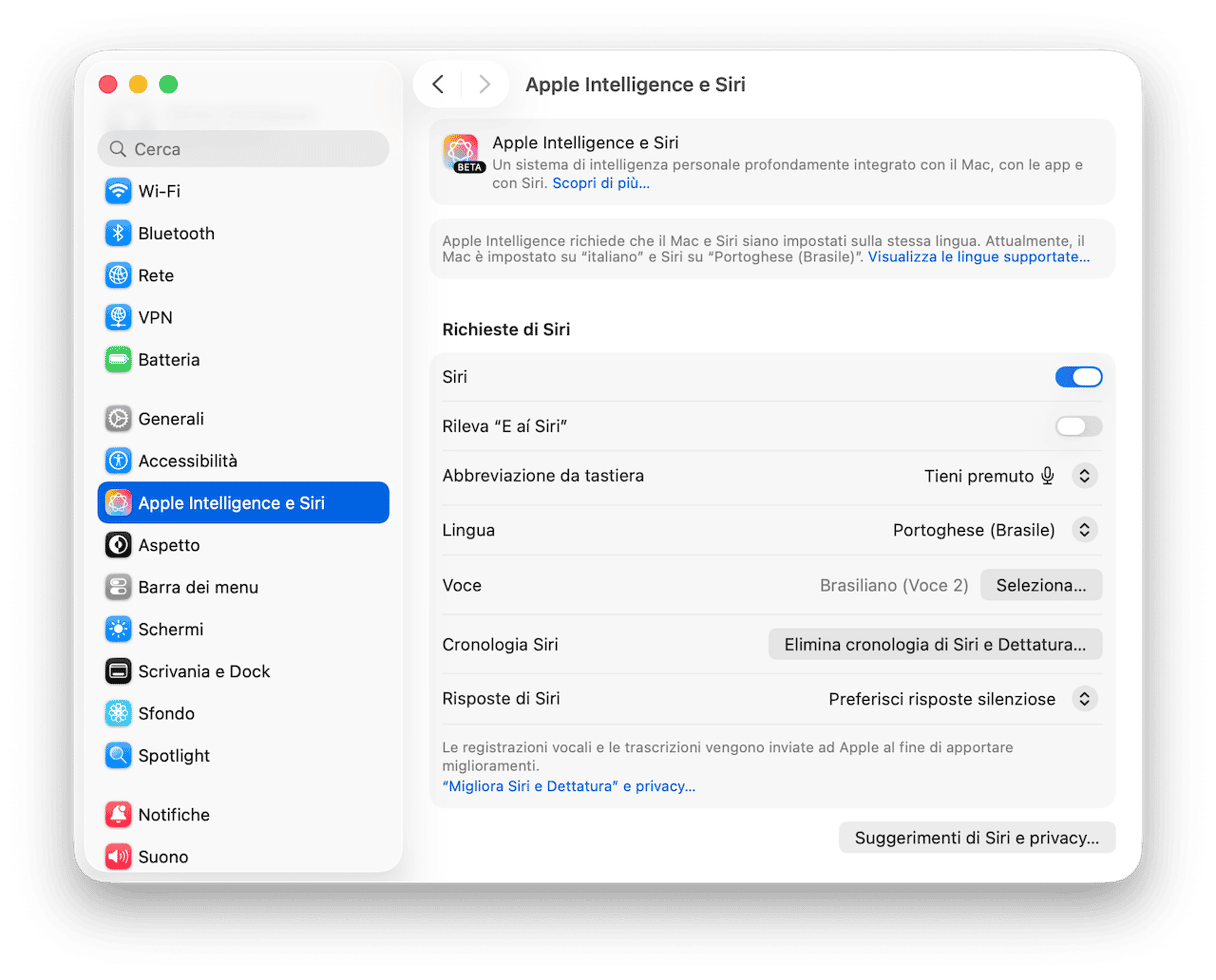Click the green zoom window button

click(169, 85)
